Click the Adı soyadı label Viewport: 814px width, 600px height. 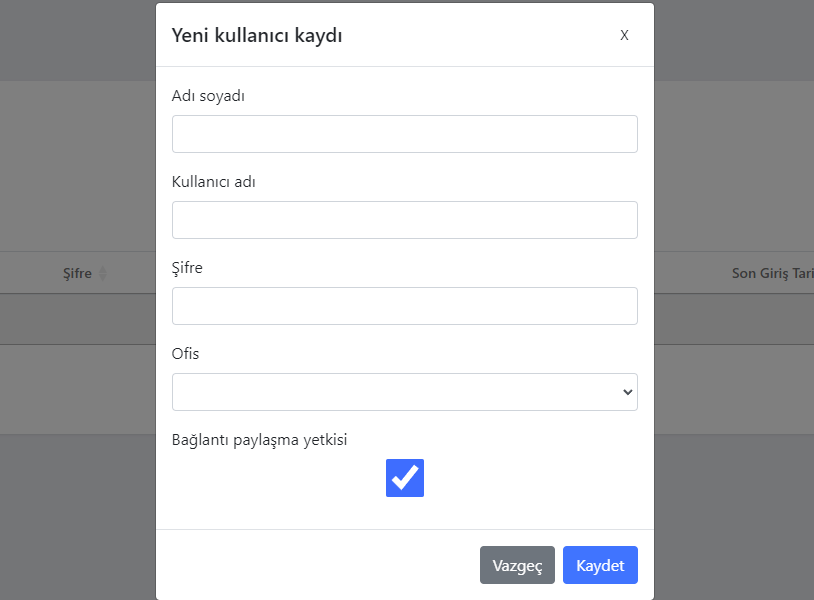click(208, 96)
